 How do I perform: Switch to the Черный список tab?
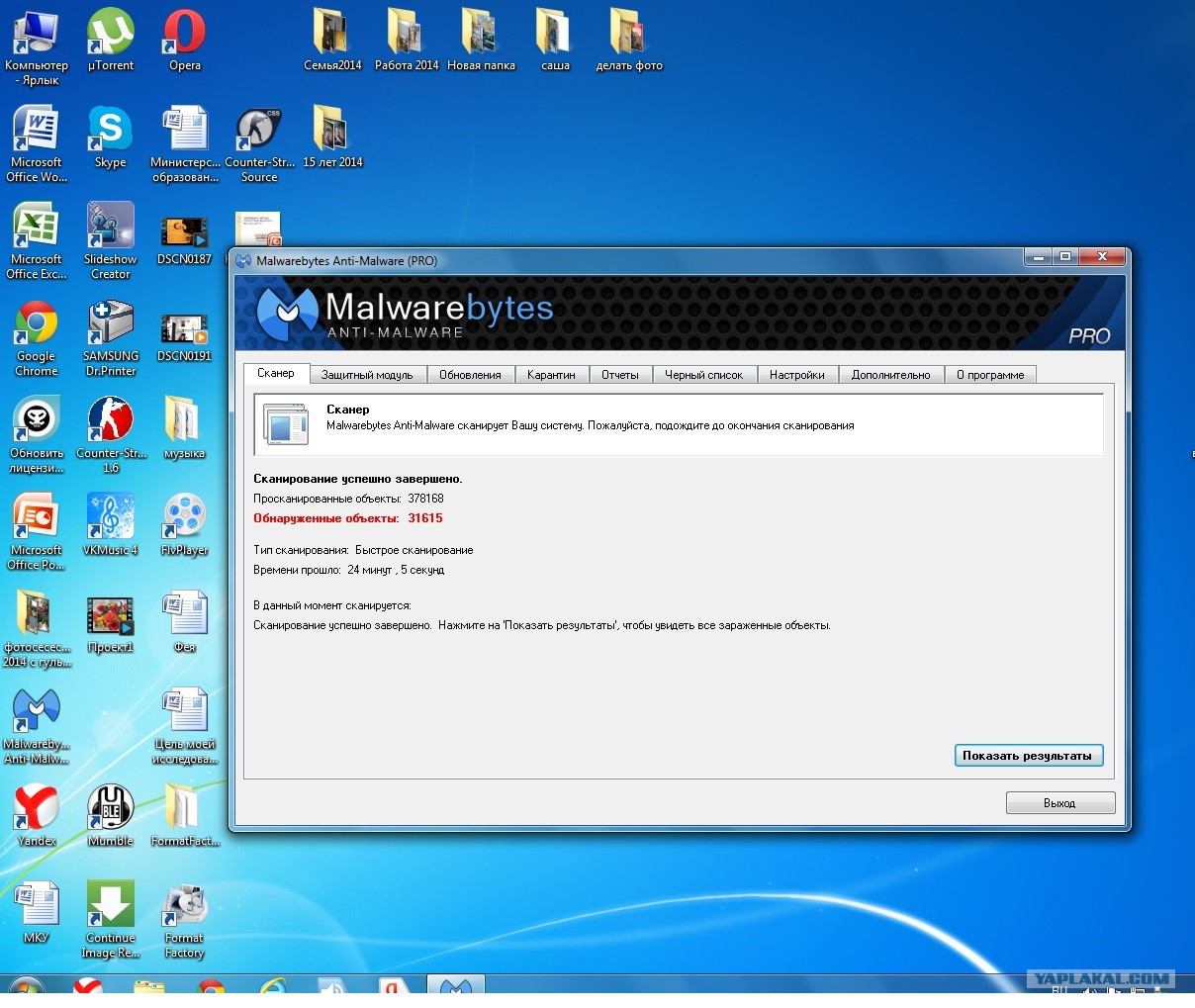tap(704, 375)
